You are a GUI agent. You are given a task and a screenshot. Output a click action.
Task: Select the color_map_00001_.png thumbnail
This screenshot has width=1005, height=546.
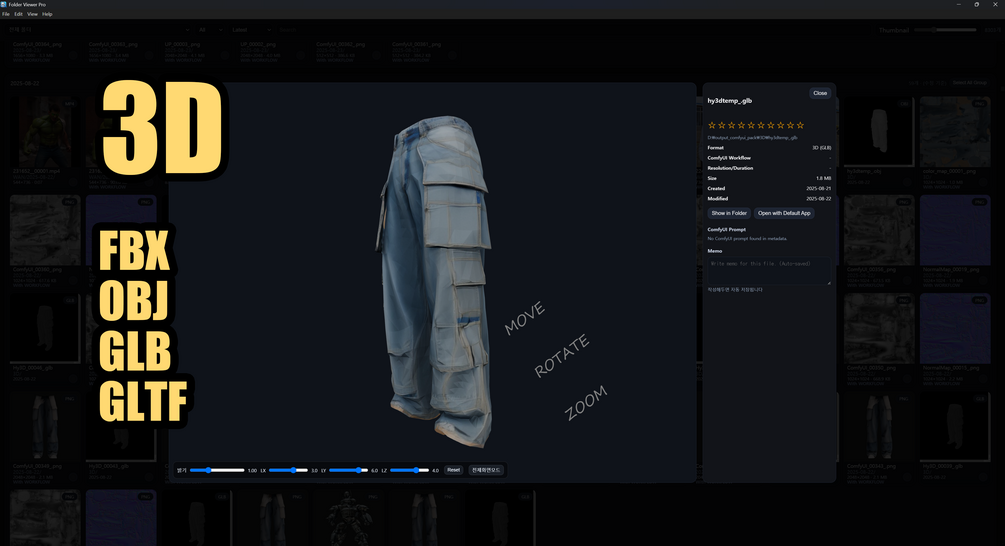[955, 132]
